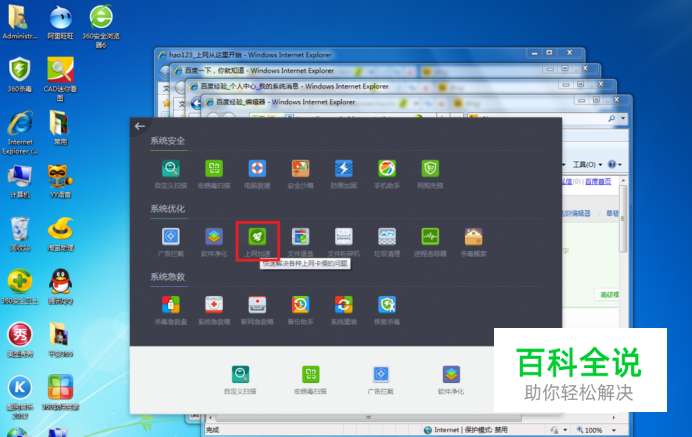The image size is (692, 437).
Task: Select the 360安全卫士 desktop icon
Action: tap(20, 287)
